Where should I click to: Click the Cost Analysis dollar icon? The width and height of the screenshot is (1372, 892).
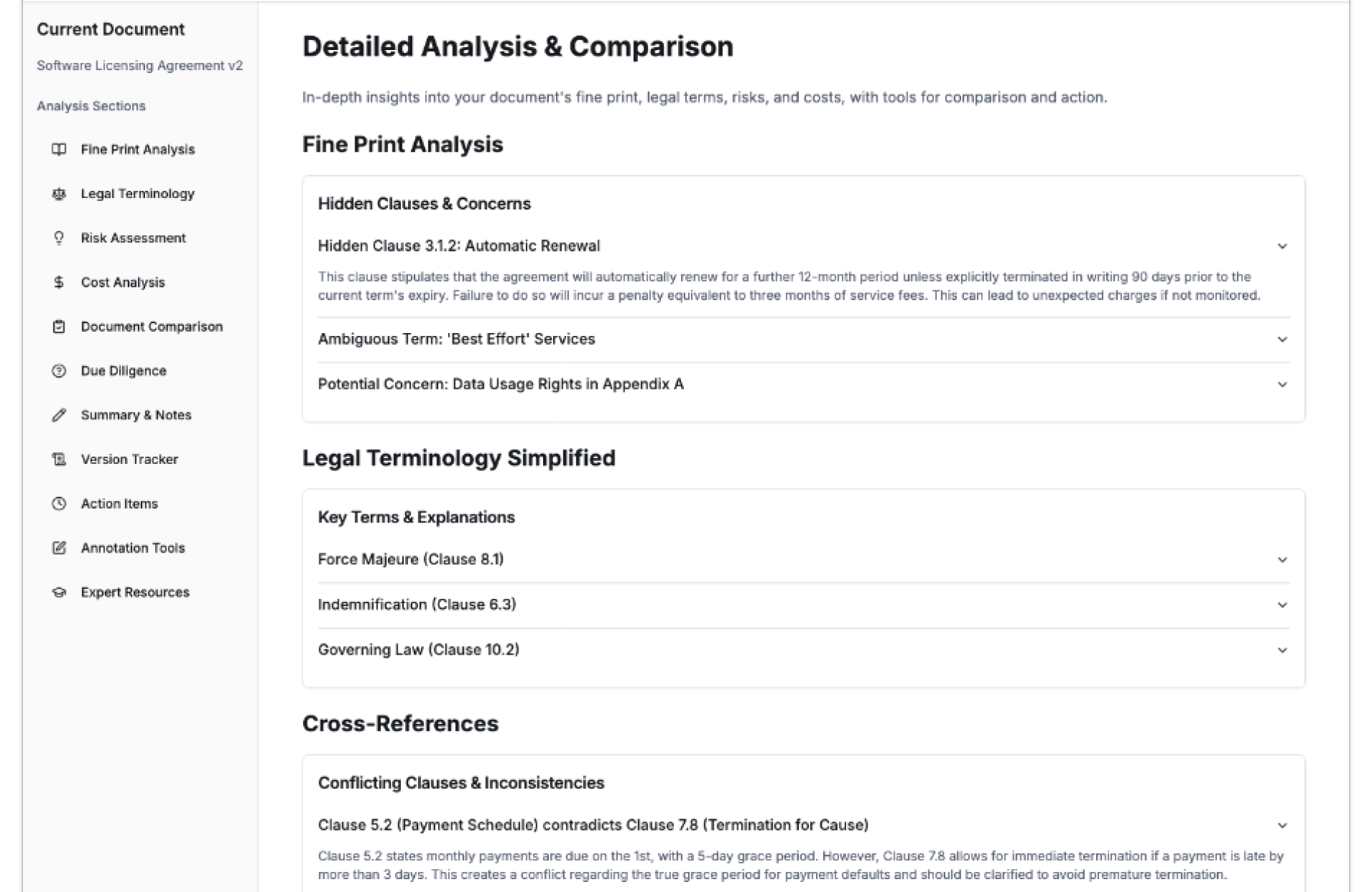click(x=59, y=282)
